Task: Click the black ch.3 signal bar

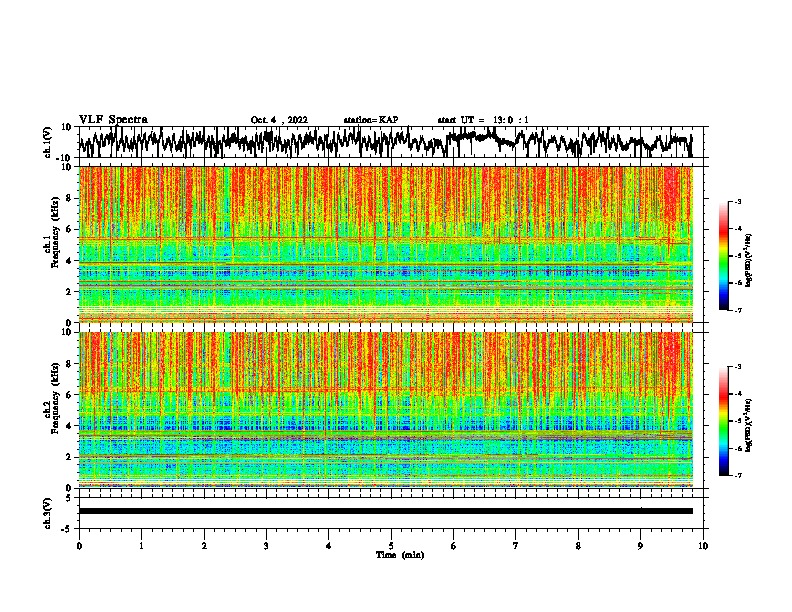Action: point(386,511)
